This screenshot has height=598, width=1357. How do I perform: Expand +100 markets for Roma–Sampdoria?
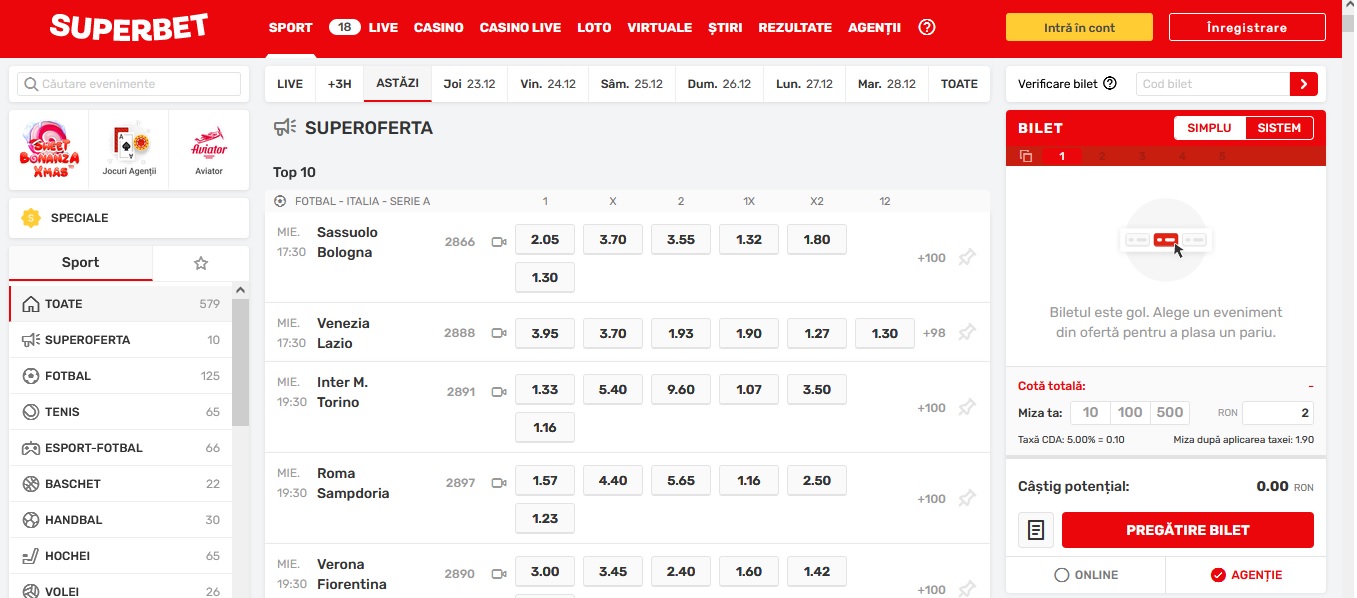[931, 499]
